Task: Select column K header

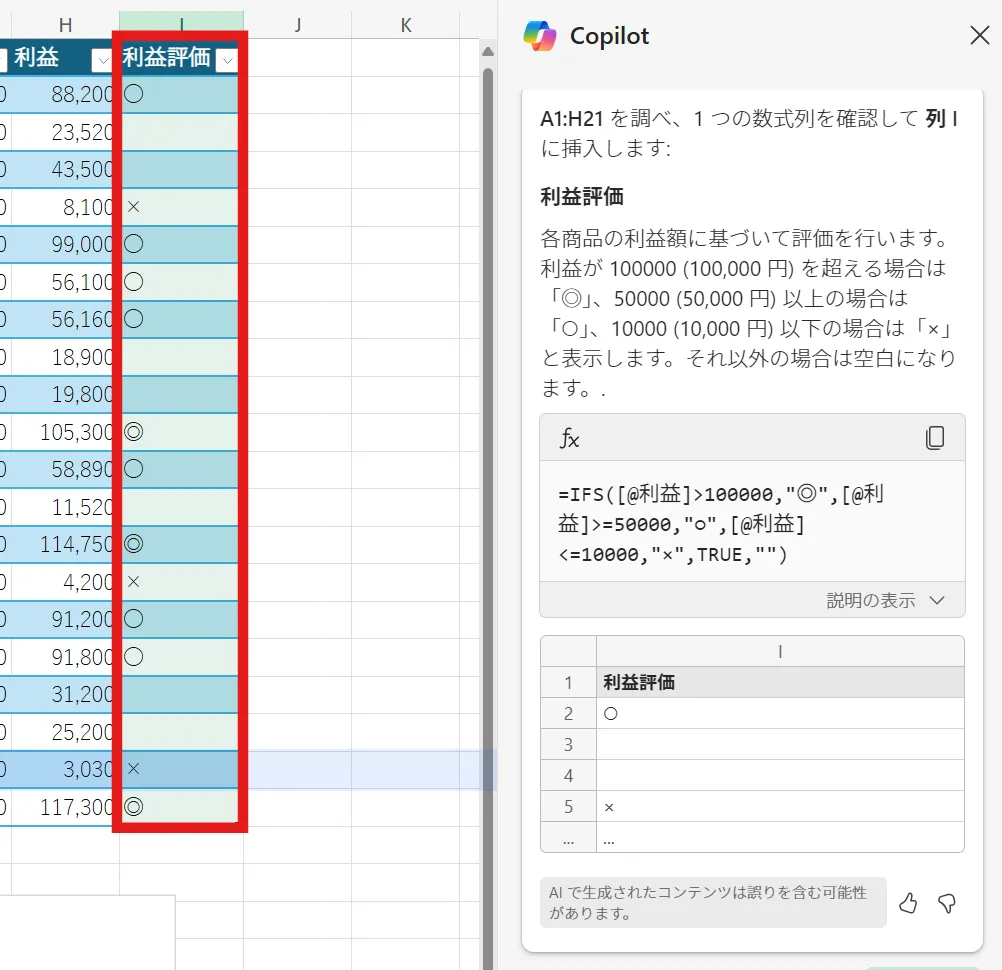Action: tap(405, 24)
